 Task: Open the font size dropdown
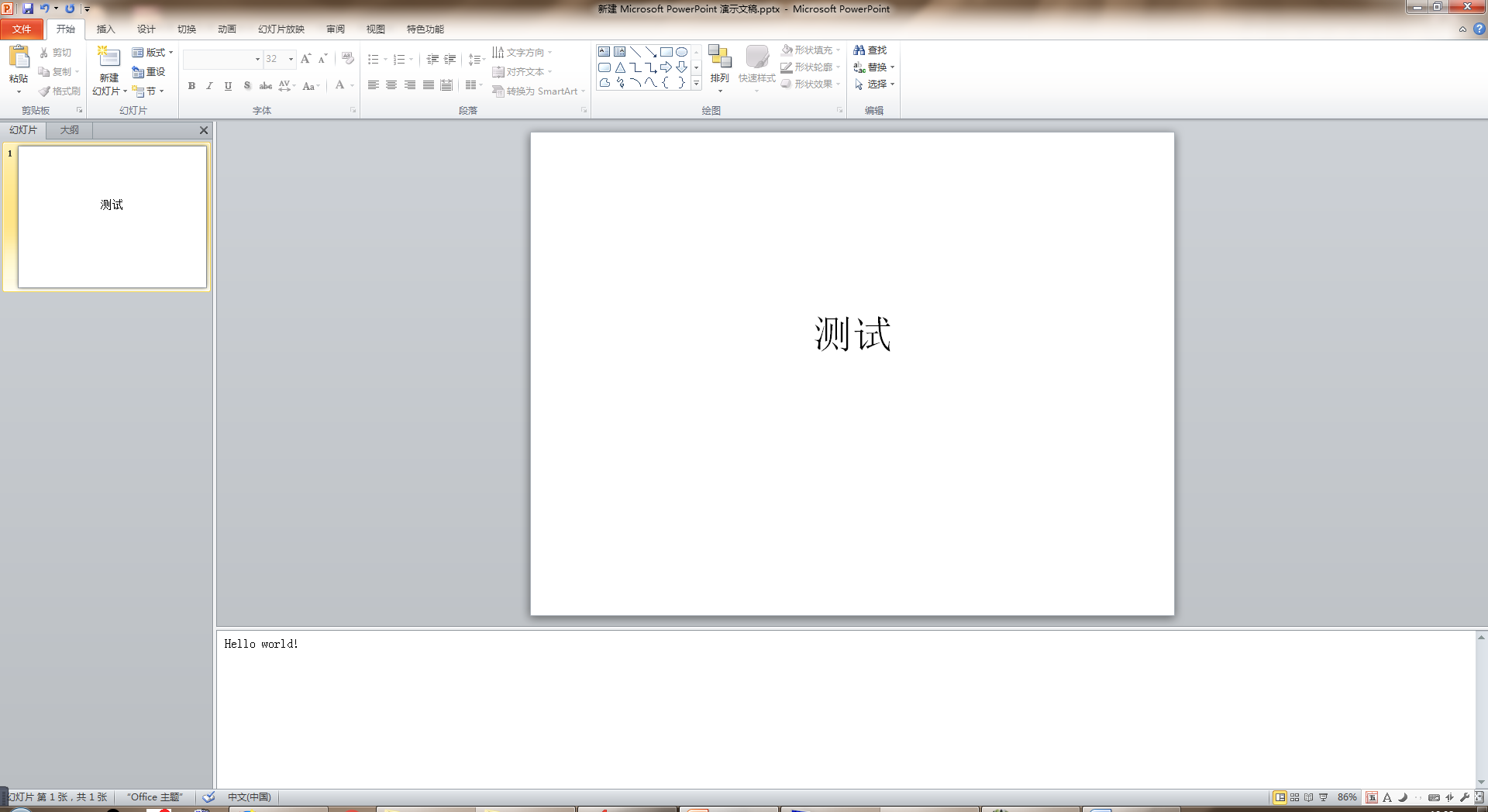click(x=291, y=59)
